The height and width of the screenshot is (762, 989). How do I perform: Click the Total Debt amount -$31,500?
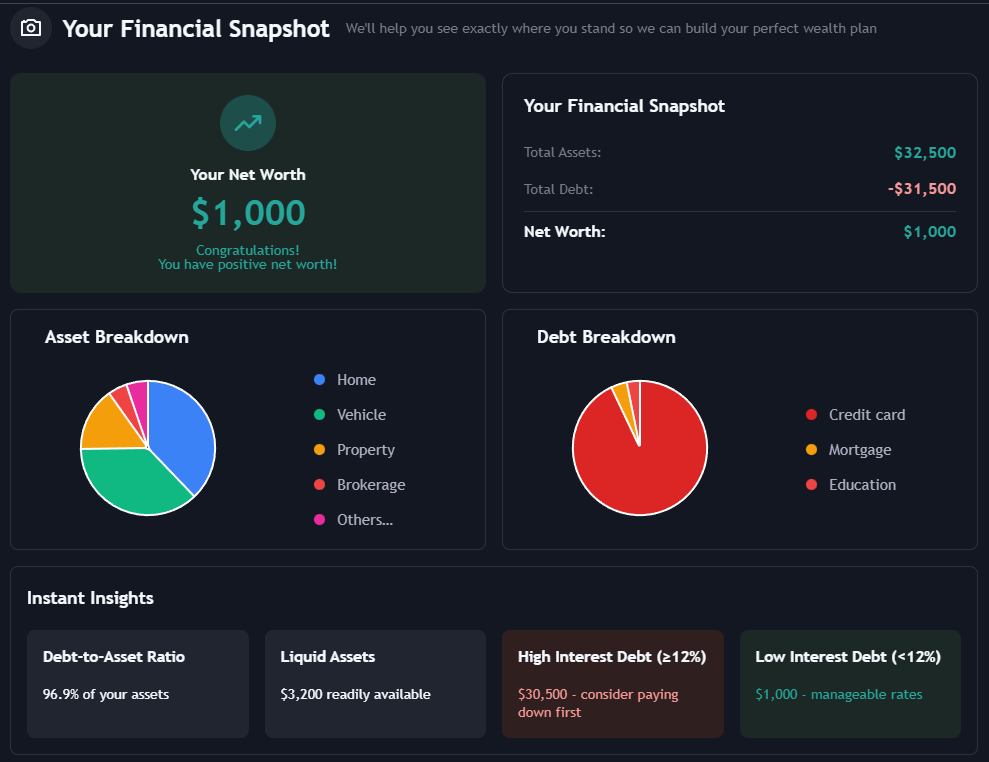pos(921,189)
